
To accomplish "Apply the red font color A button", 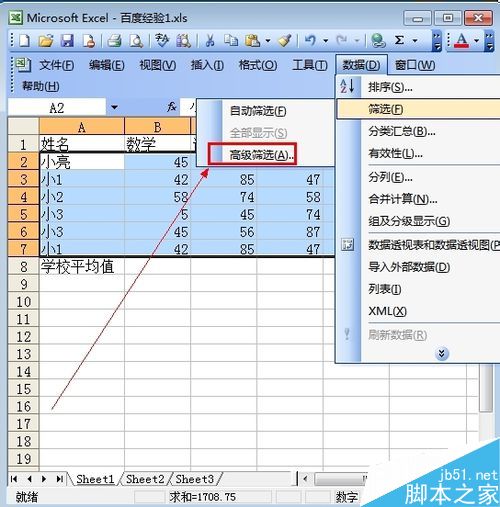I will [x=461, y=41].
